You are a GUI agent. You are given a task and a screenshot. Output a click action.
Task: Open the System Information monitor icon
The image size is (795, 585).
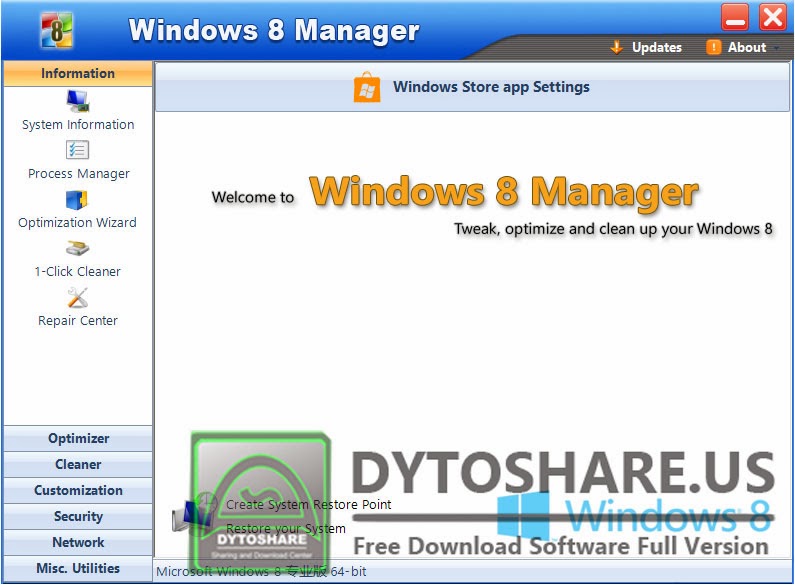pos(78,101)
